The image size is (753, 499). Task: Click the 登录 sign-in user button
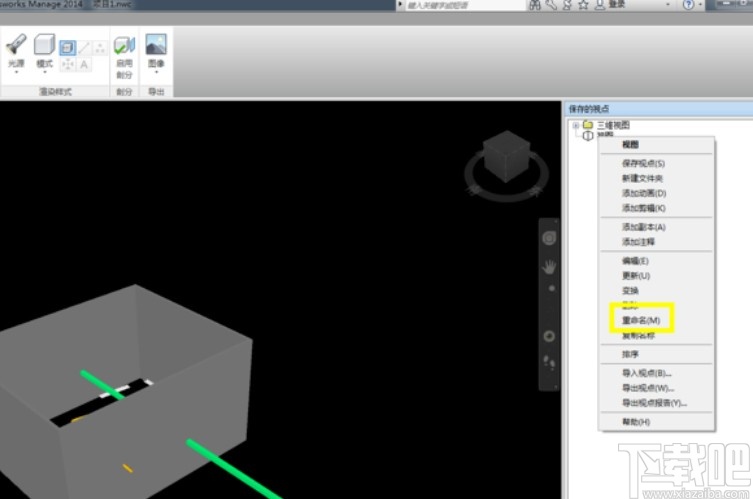pyautogui.click(x=610, y=5)
